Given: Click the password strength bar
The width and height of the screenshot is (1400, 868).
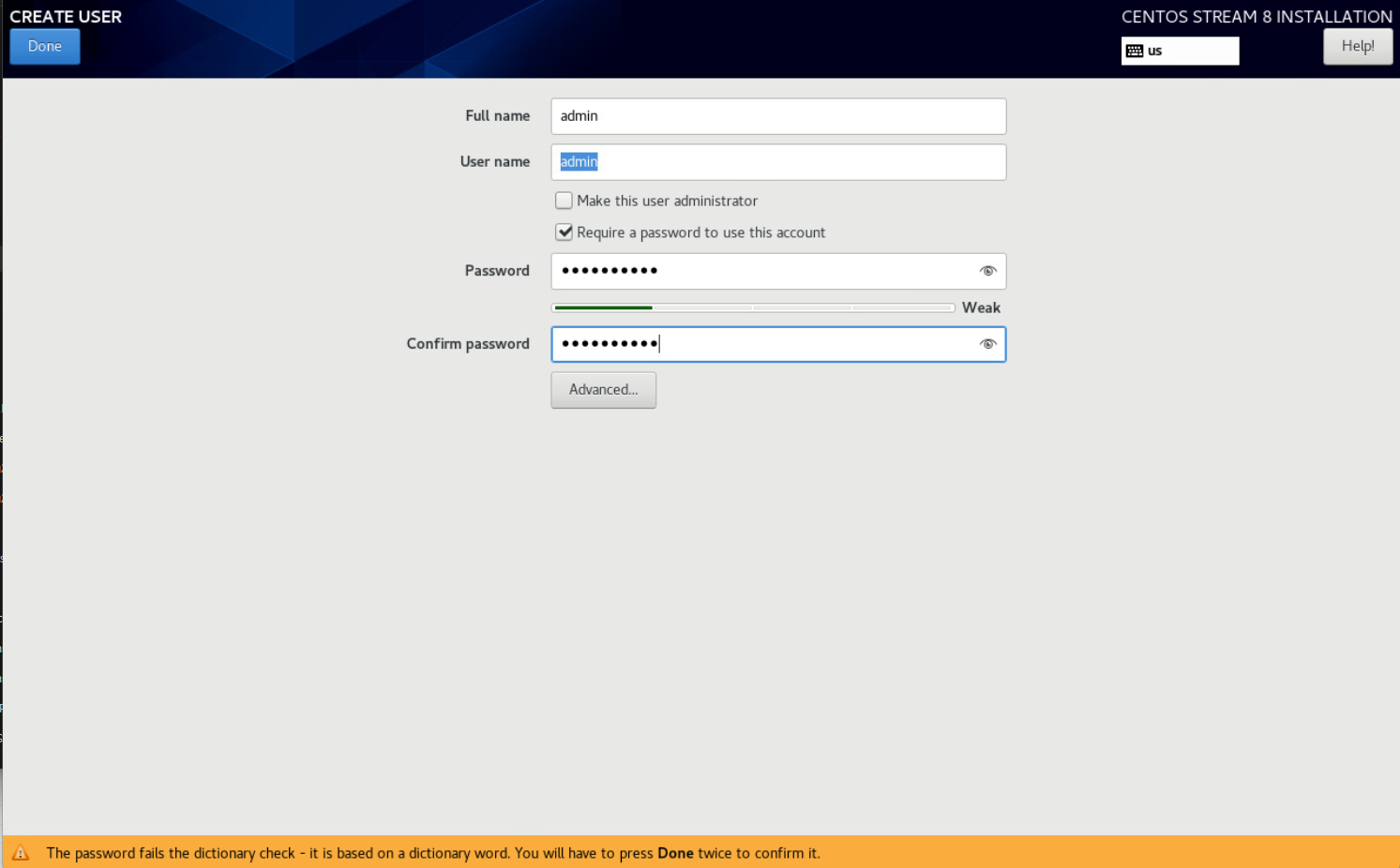Looking at the screenshot, I should point(753,307).
